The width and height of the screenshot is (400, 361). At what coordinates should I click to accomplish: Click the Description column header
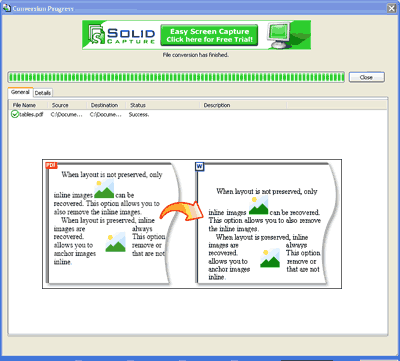(243, 105)
